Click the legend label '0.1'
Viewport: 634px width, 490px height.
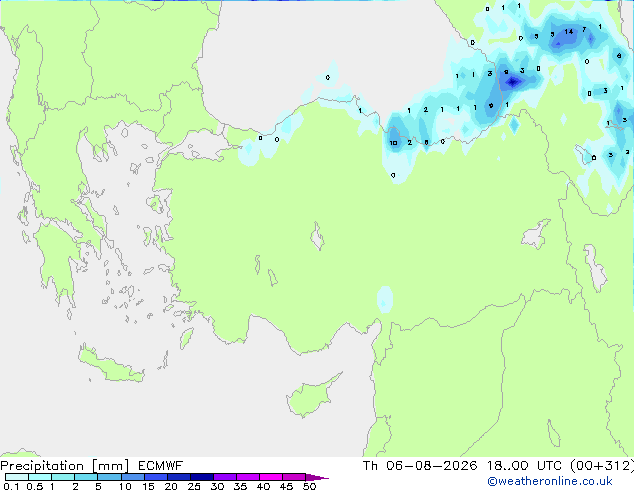(11, 486)
